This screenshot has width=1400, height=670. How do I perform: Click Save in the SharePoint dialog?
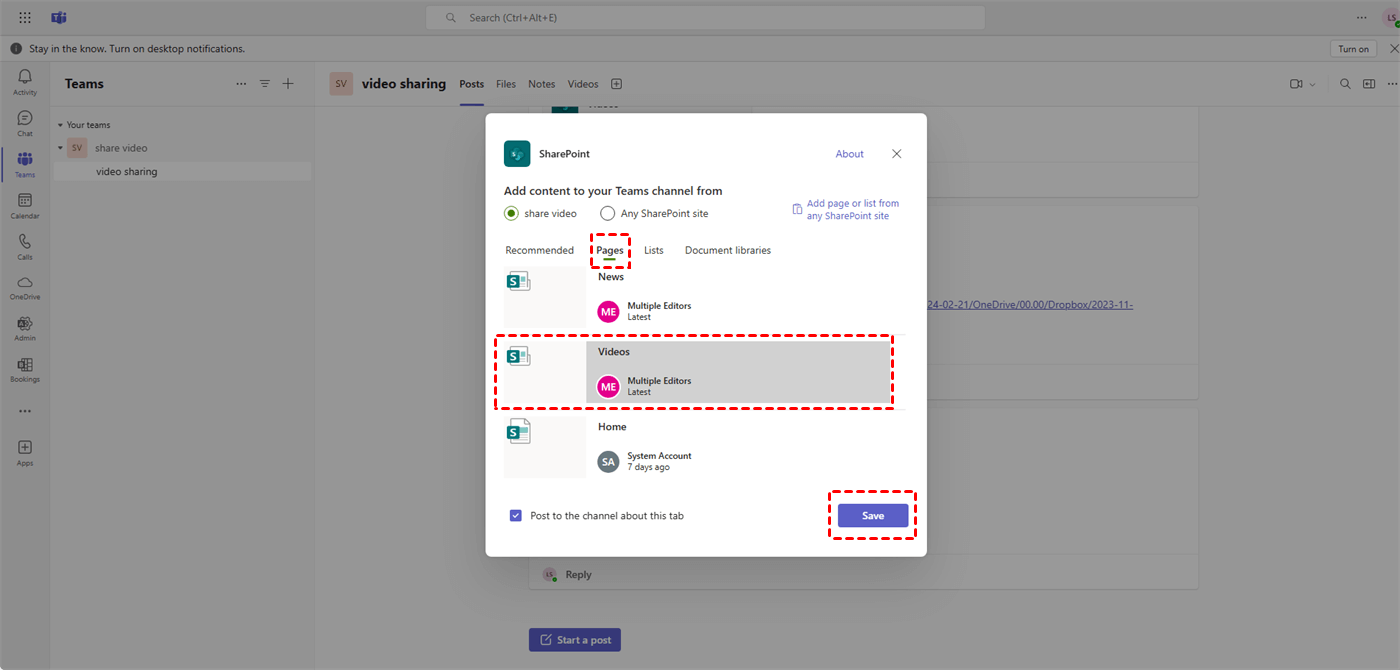click(x=873, y=516)
